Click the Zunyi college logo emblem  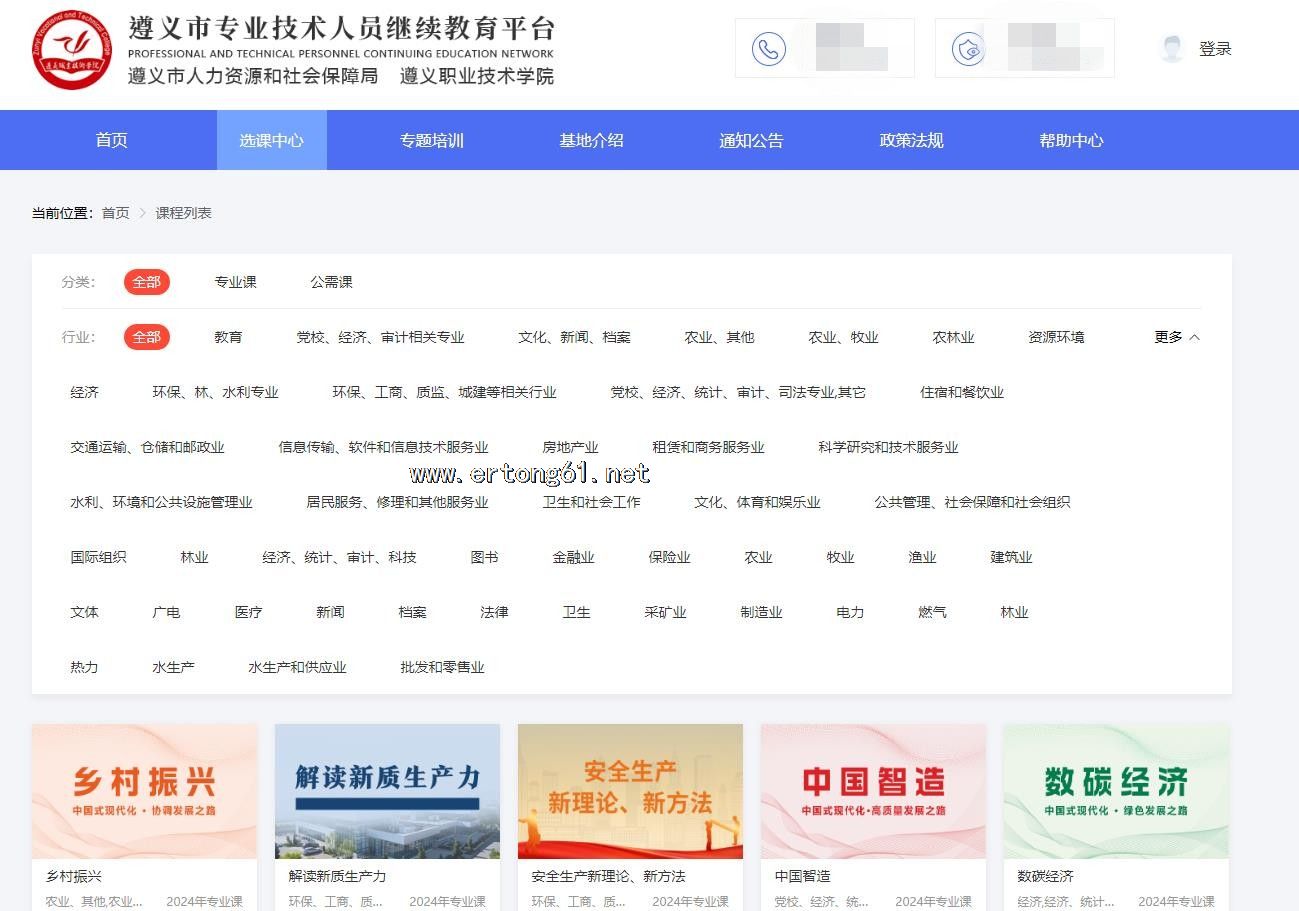point(71,50)
